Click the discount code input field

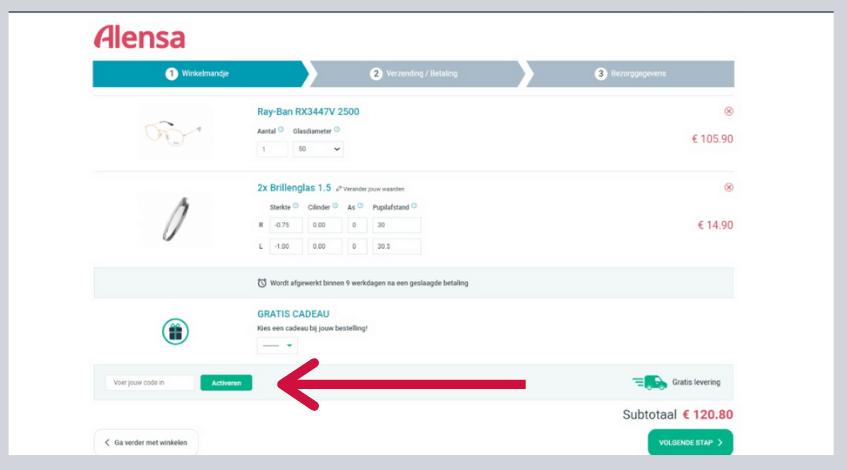(x=149, y=382)
